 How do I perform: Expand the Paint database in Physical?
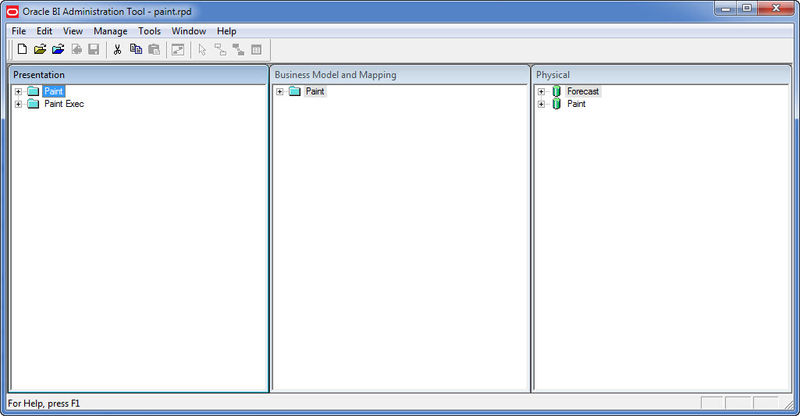541,104
